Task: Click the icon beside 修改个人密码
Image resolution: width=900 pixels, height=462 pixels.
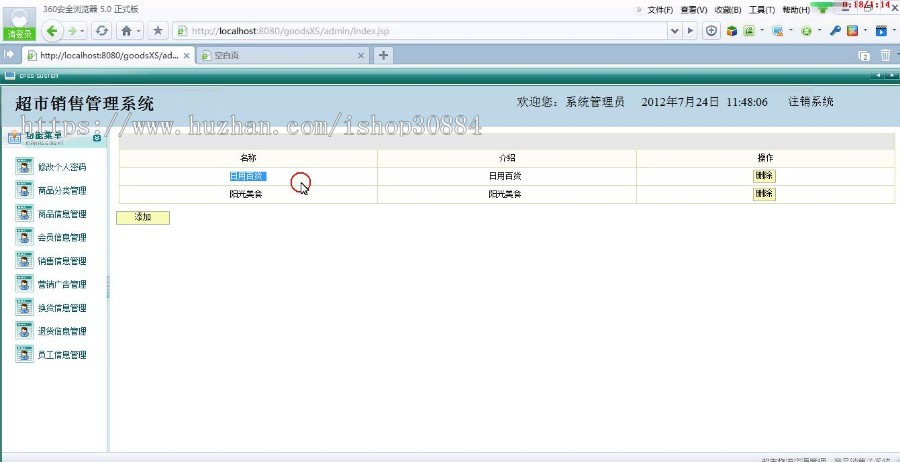Action: click(24, 167)
